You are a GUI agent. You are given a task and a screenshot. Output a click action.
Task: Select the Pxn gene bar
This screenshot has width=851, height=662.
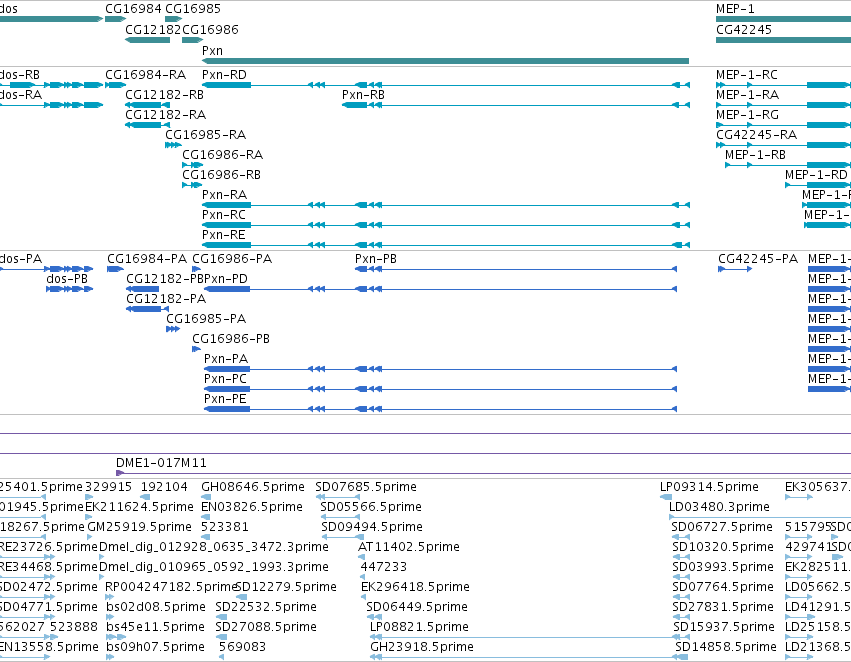445,61
